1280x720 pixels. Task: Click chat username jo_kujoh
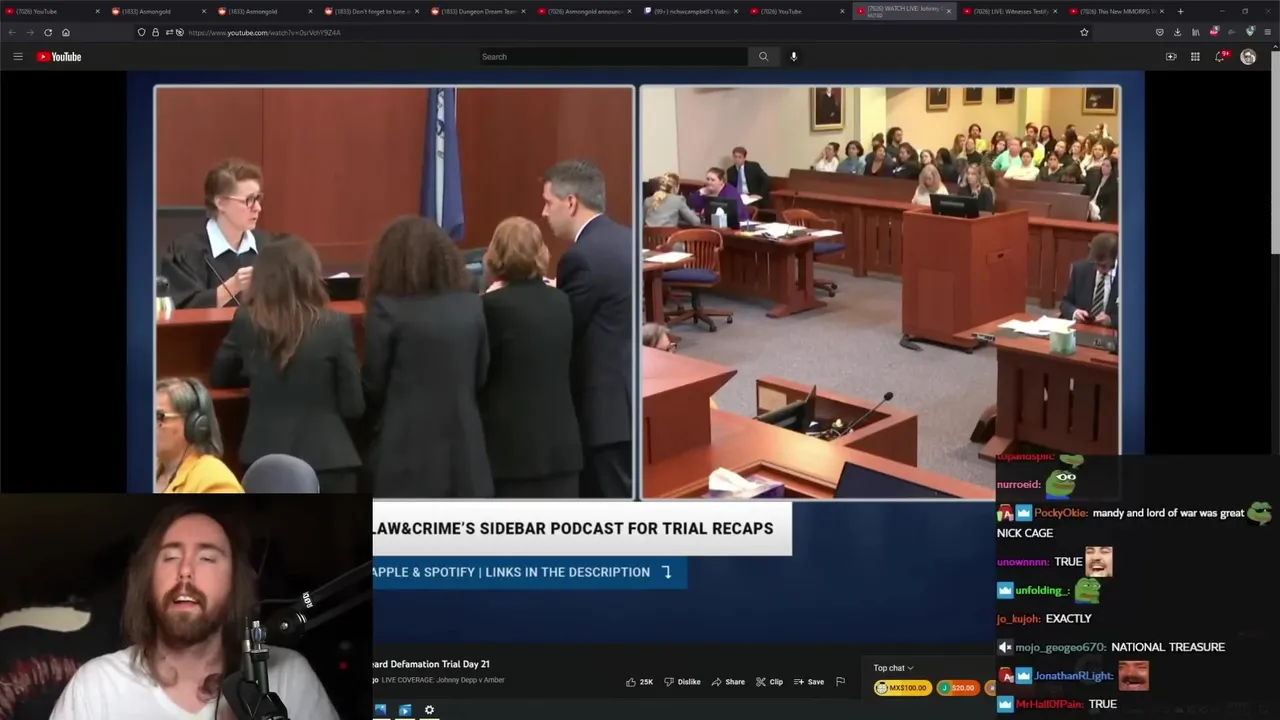(1019, 619)
